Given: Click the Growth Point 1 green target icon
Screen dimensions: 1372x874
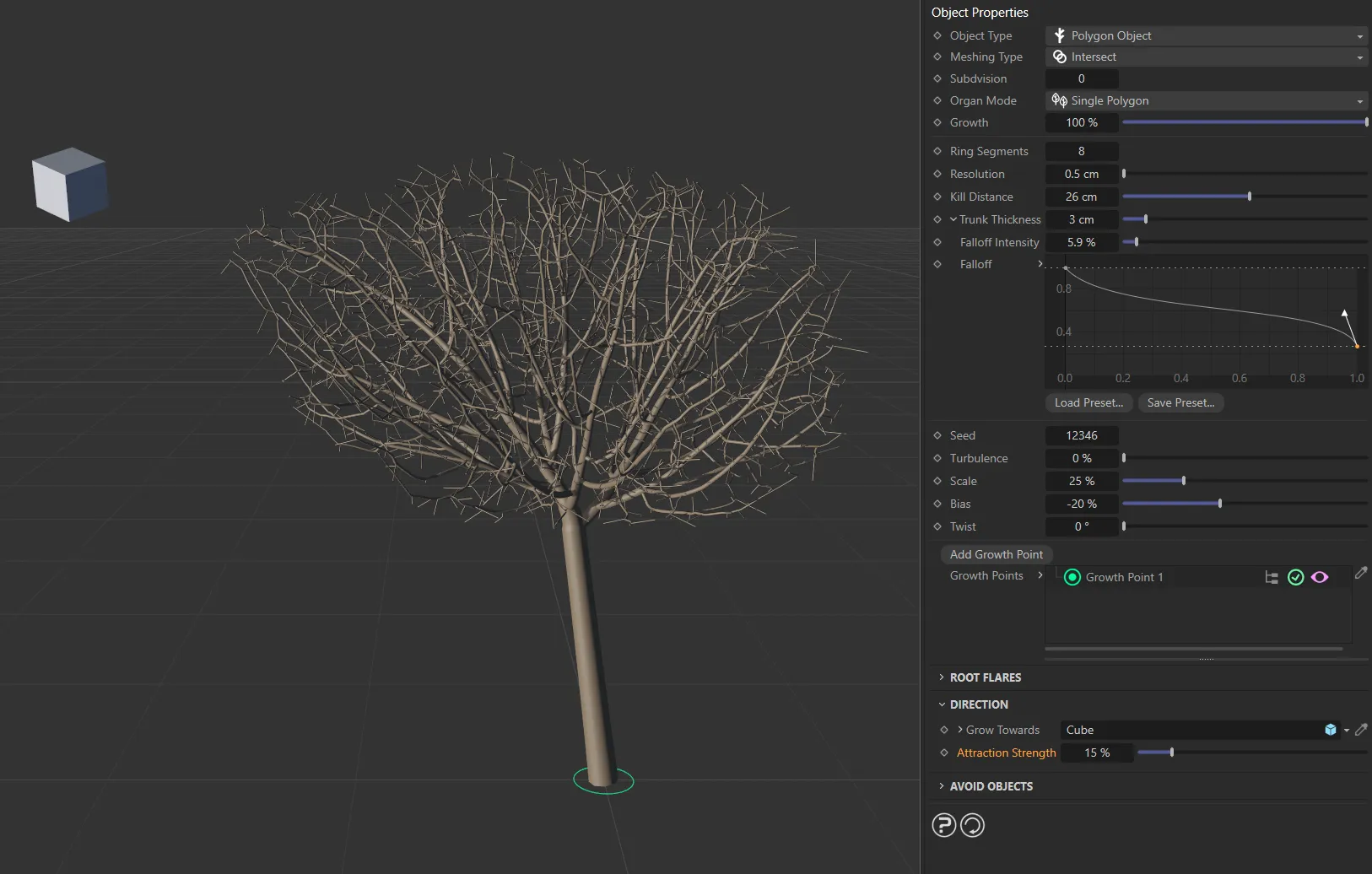Looking at the screenshot, I should (x=1072, y=577).
